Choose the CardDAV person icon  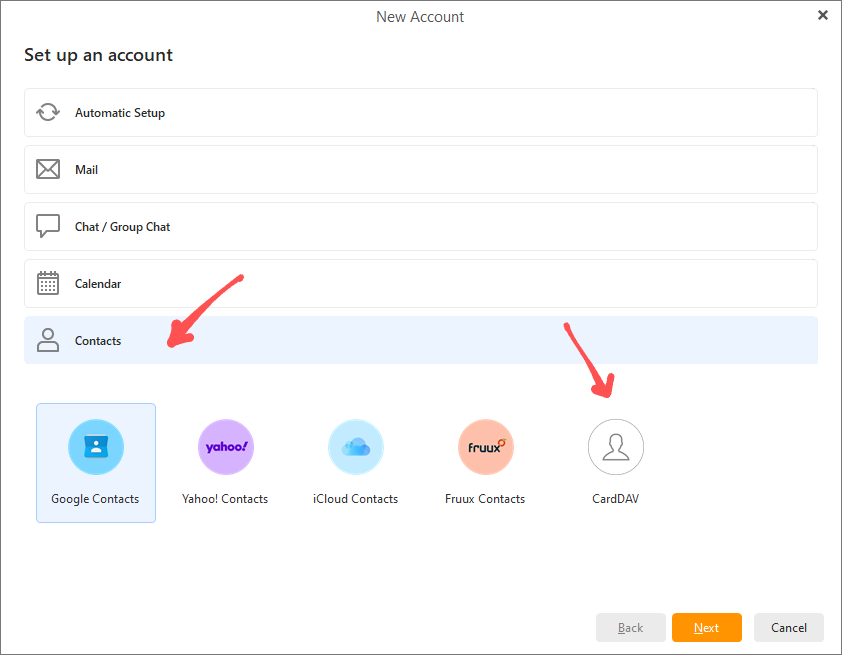pyautogui.click(x=616, y=447)
